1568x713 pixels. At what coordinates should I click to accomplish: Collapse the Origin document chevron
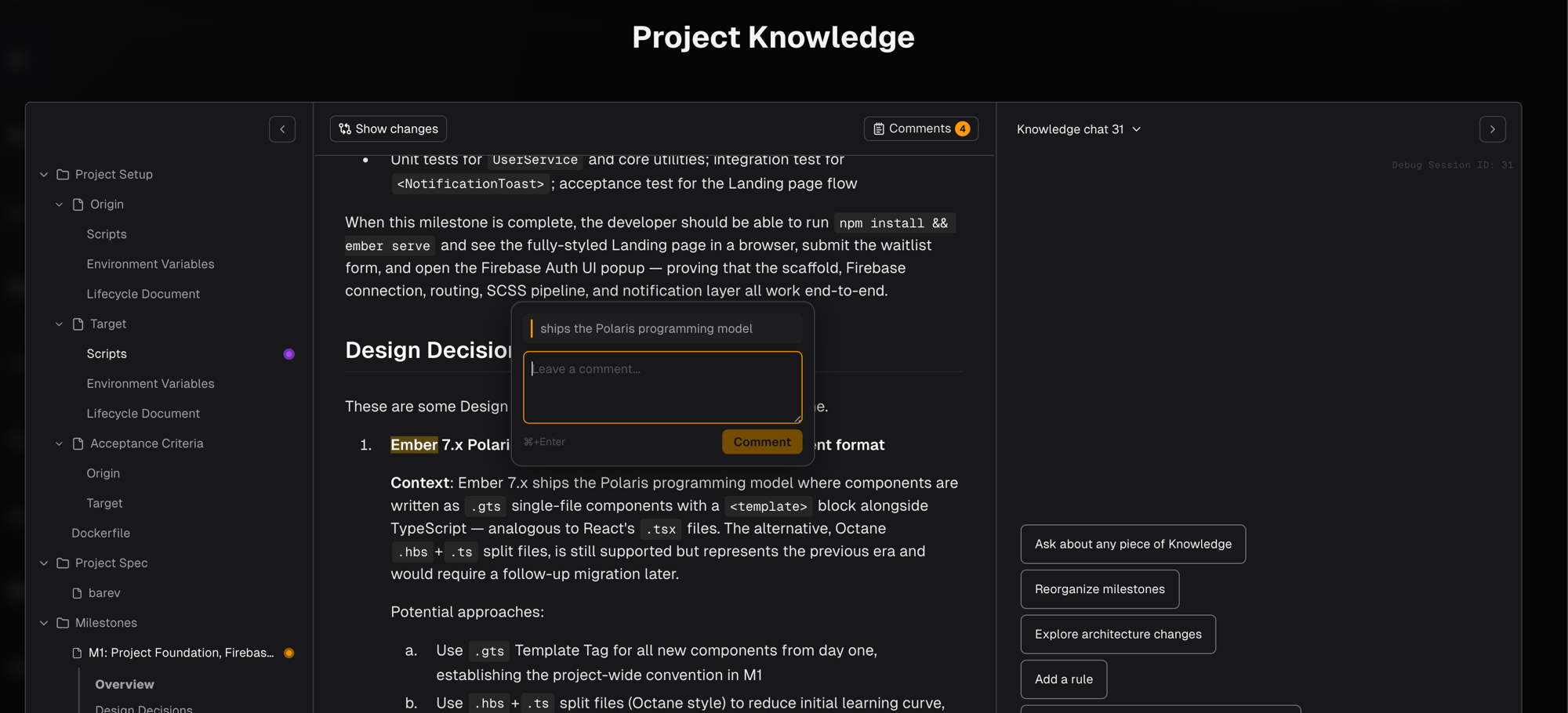click(x=59, y=204)
